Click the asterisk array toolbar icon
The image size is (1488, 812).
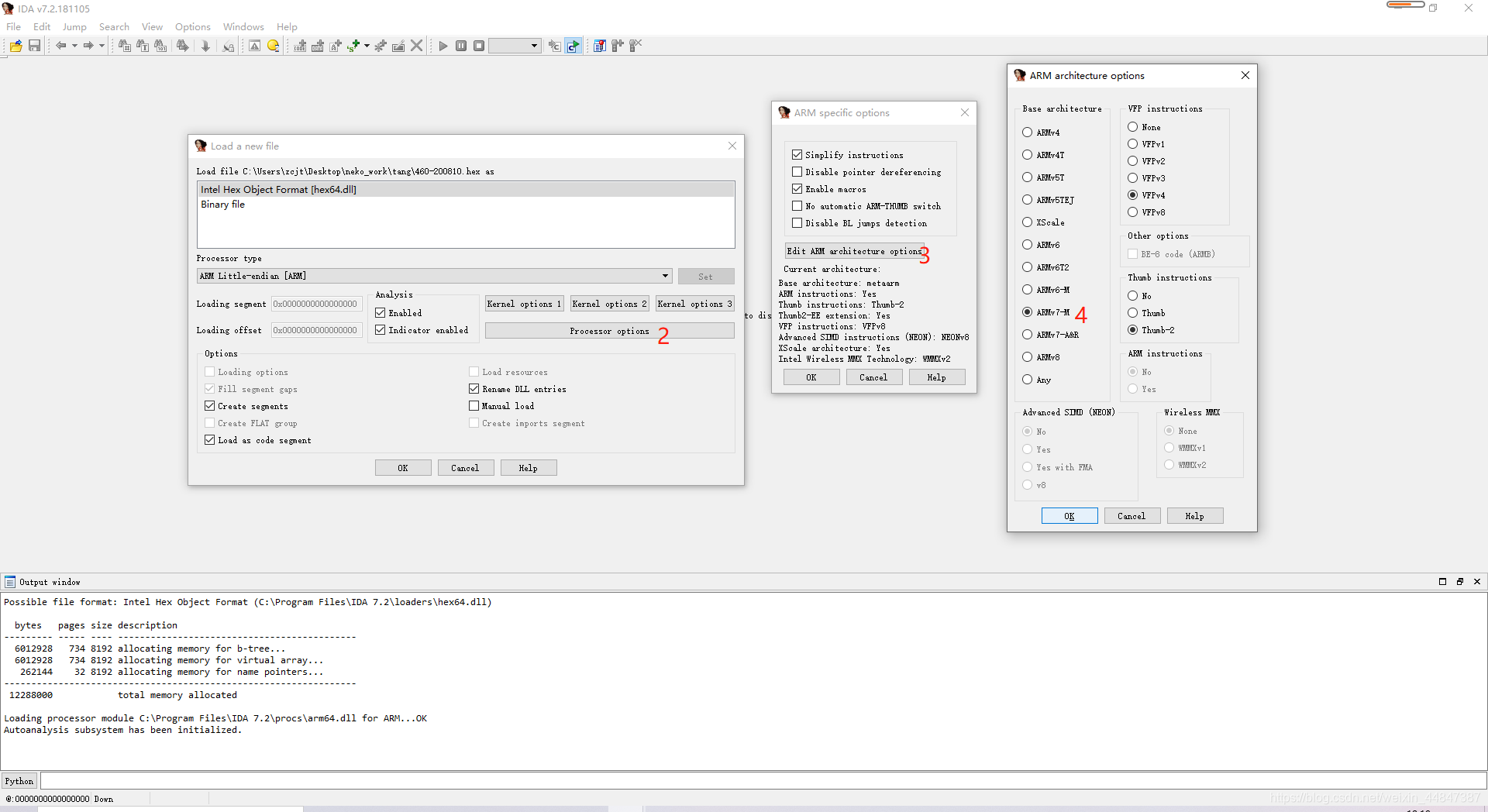[x=381, y=46]
